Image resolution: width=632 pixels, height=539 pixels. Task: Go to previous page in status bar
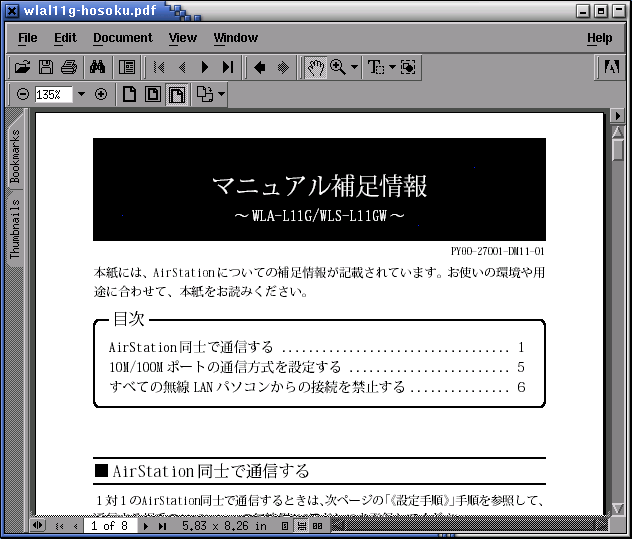tap(75, 526)
